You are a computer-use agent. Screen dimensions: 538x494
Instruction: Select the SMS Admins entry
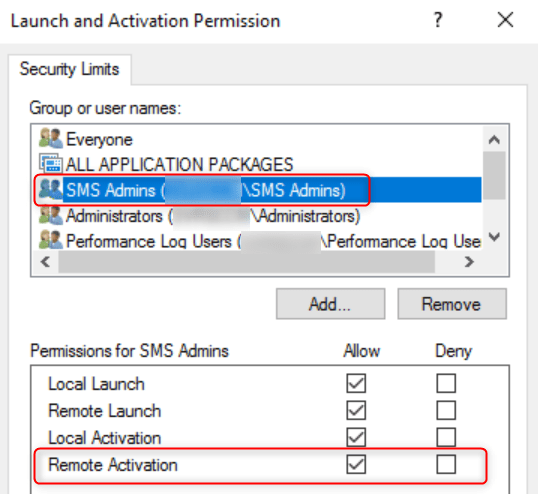259,190
